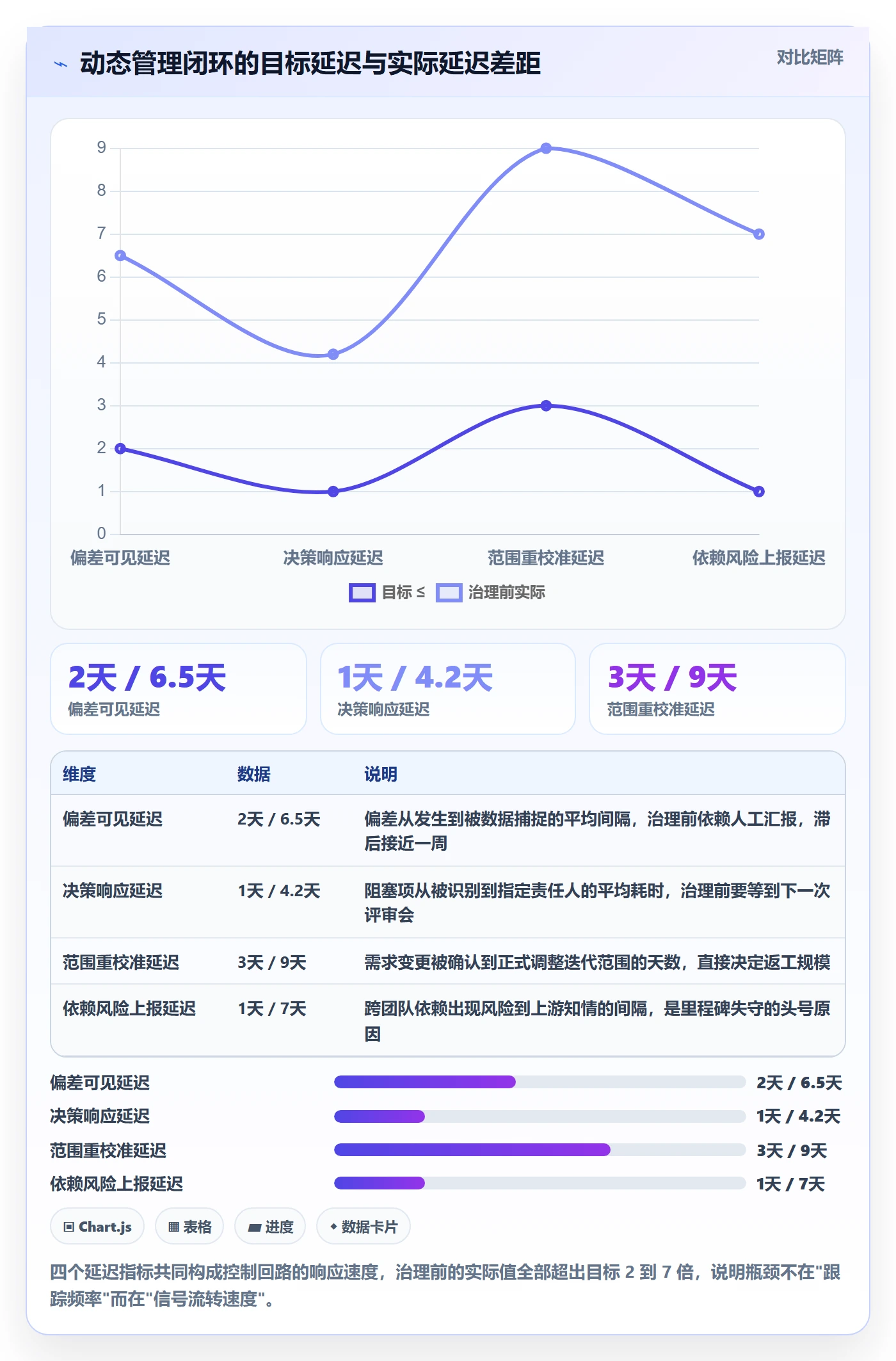Screen dimensions: 896x1361
Task: Select the 治理前实际 point valued 7 on the chart
Action: coord(758,234)
